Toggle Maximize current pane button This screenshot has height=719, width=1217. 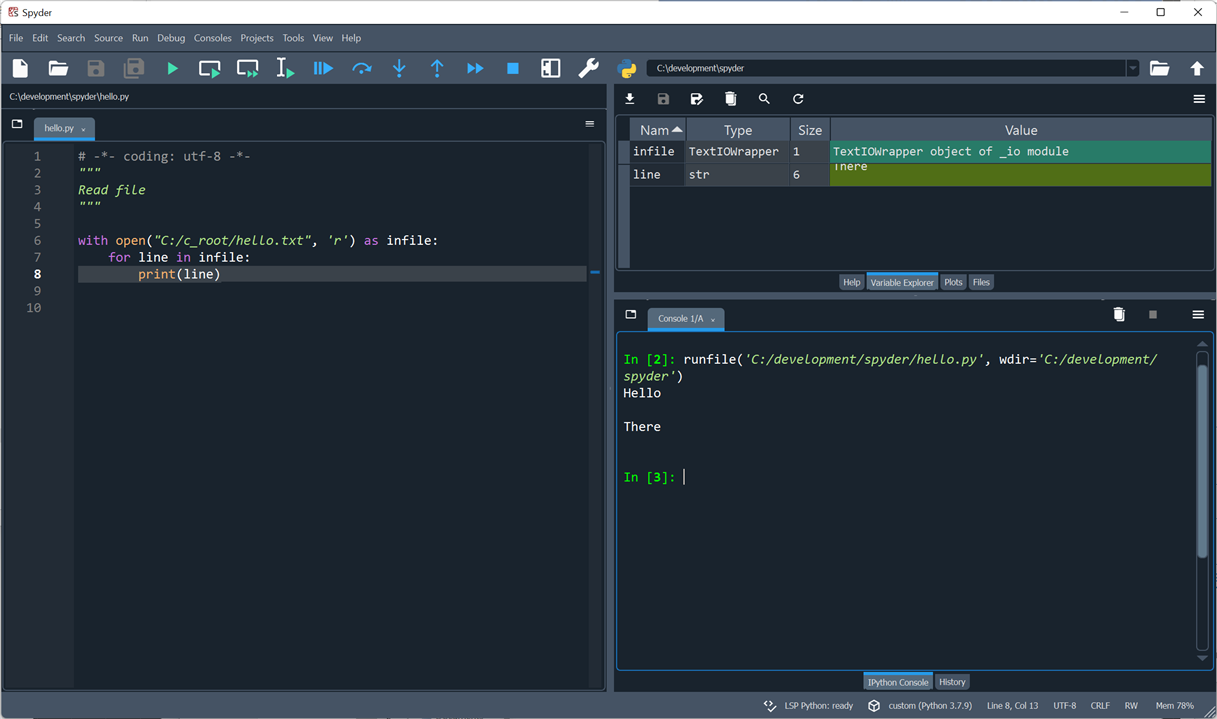550,69
